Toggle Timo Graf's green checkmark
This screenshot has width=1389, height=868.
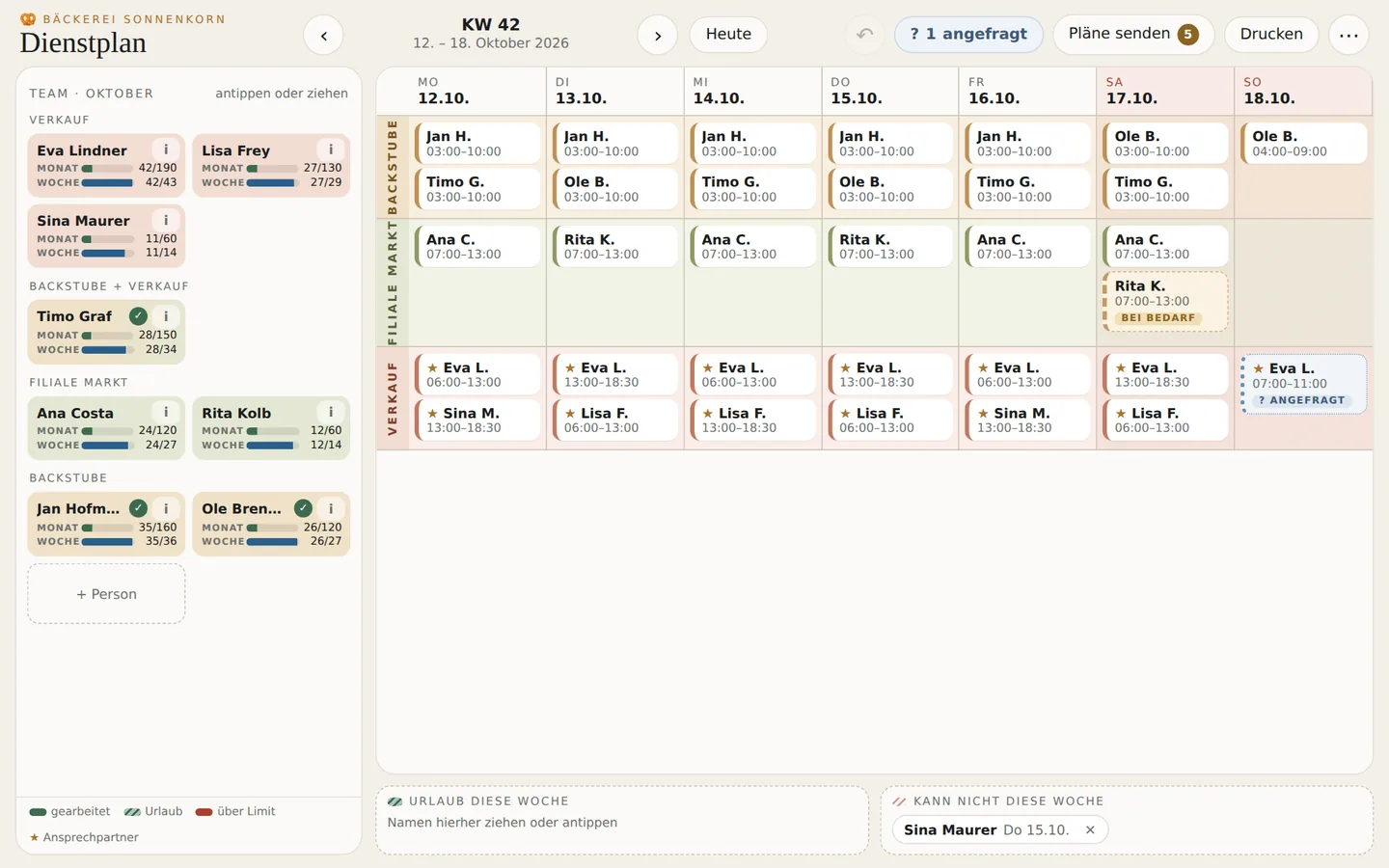click(x=138, y=315)
